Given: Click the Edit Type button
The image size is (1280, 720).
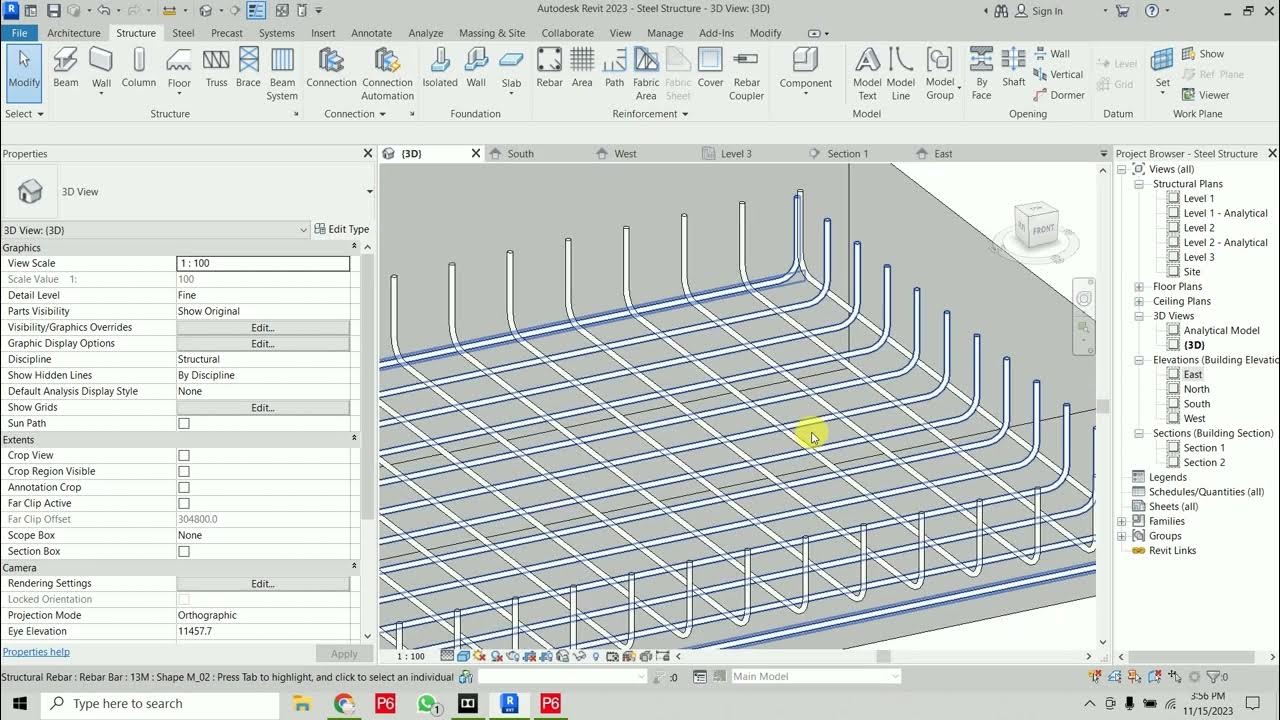Looking at the screenshot, I should [341, 230].
